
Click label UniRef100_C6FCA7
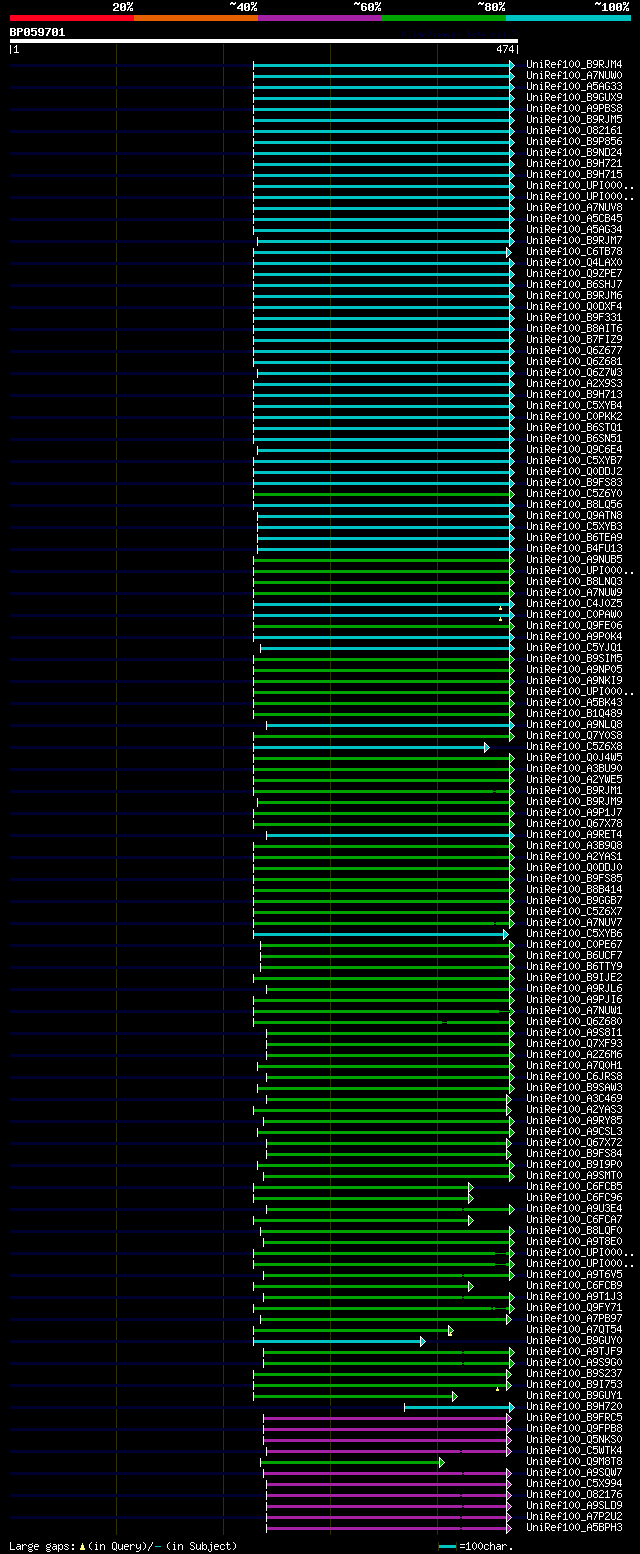574,1220
